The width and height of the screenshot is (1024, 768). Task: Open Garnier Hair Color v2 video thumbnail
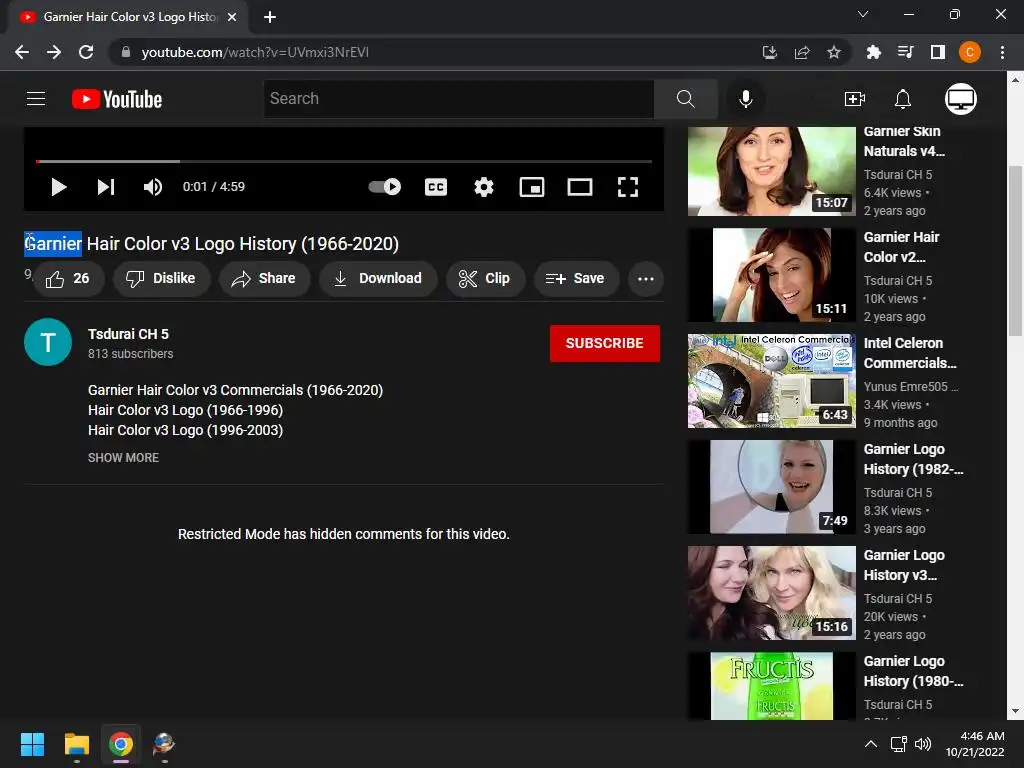771,274
